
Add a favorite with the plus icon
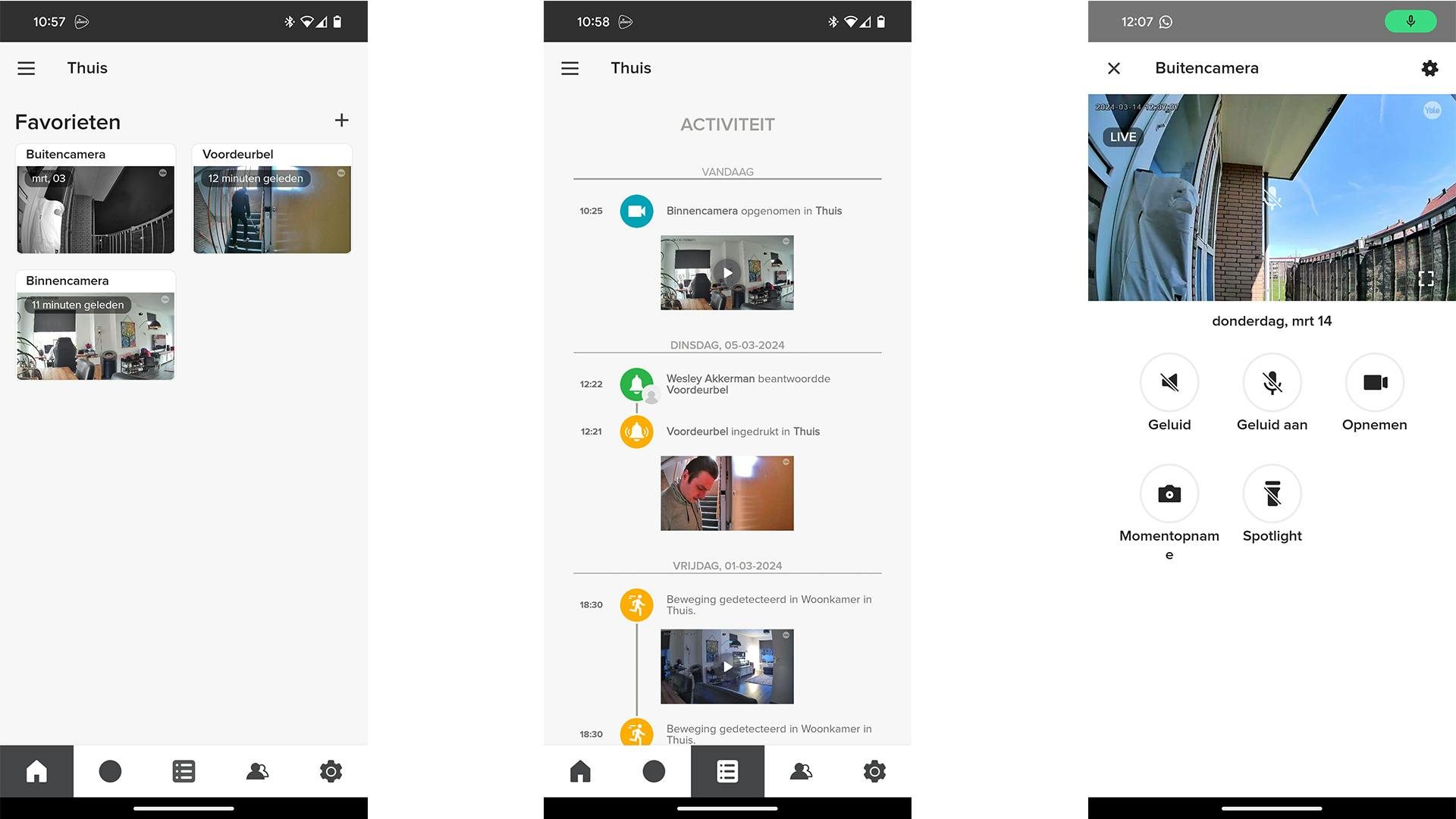[x=341, y=121]
